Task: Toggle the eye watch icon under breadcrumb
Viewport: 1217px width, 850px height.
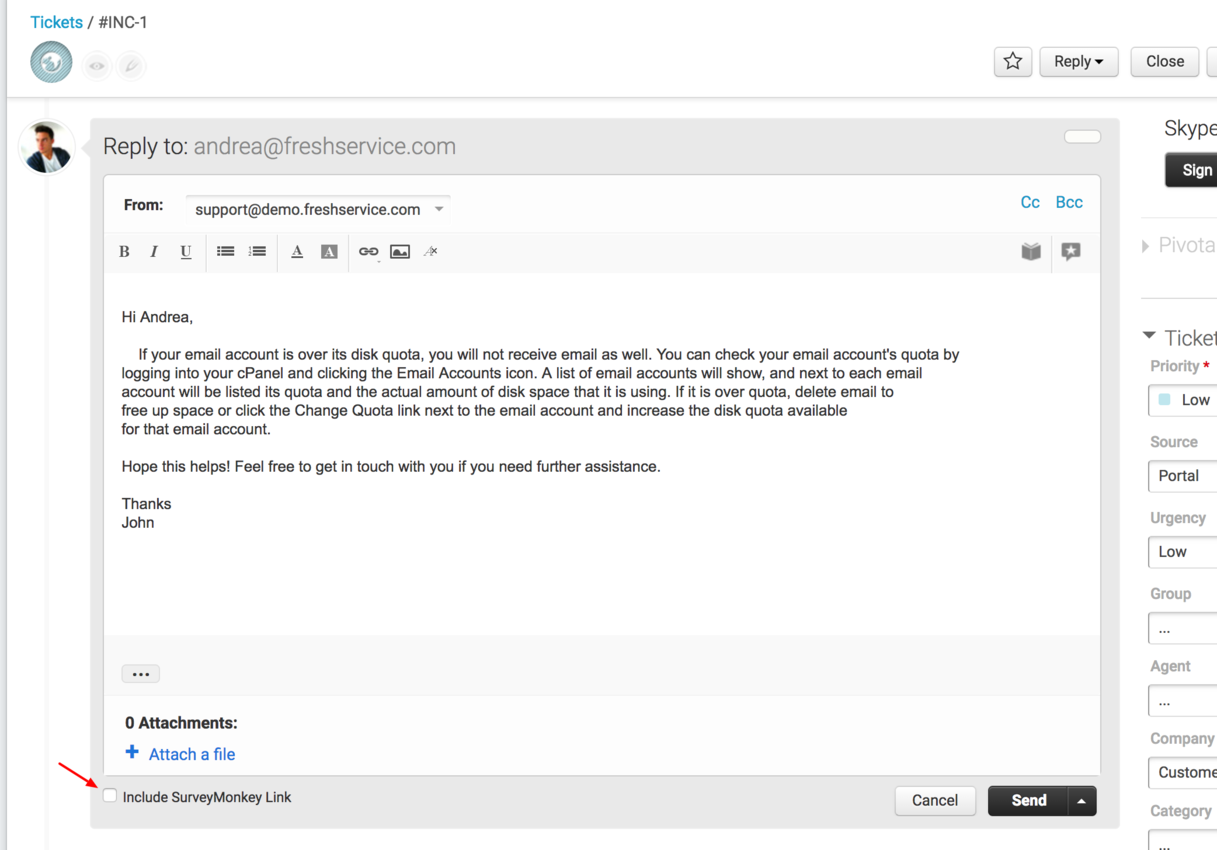Action: pos(97,66)
